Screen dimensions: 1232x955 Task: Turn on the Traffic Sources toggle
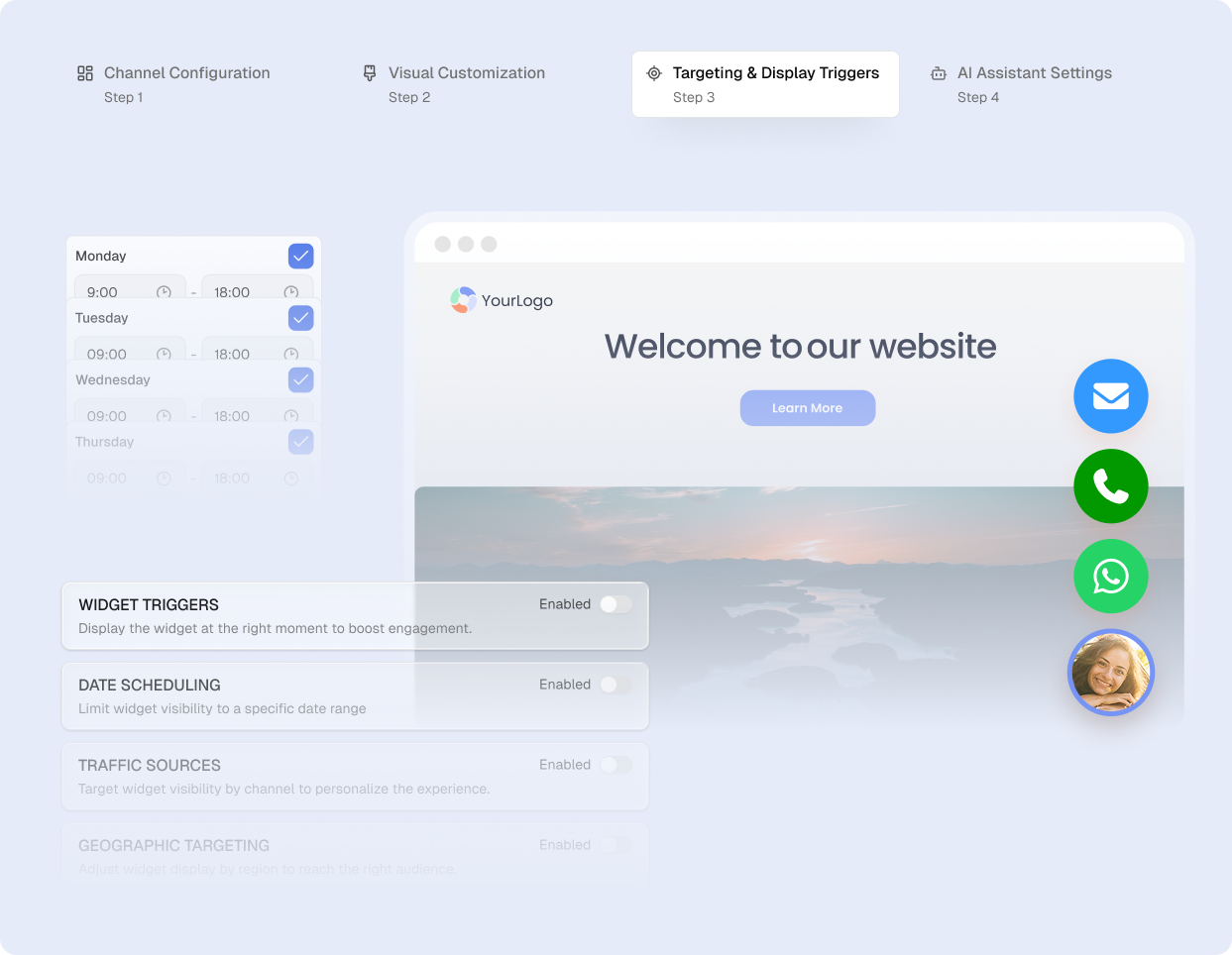tap(615, 765)
